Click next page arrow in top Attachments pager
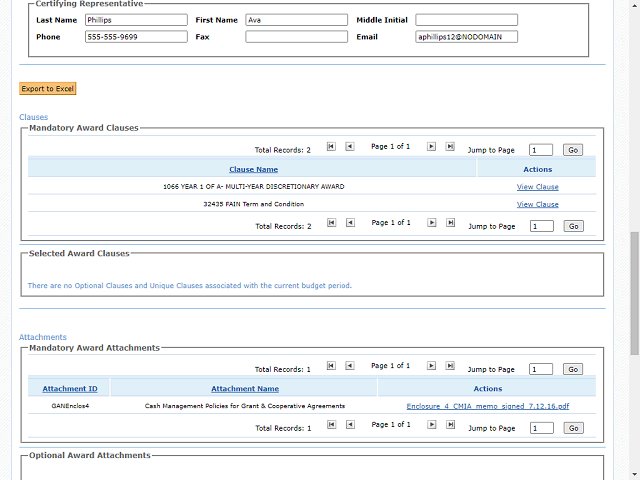This screenshot has width=640, height=480. click(432, 366)
